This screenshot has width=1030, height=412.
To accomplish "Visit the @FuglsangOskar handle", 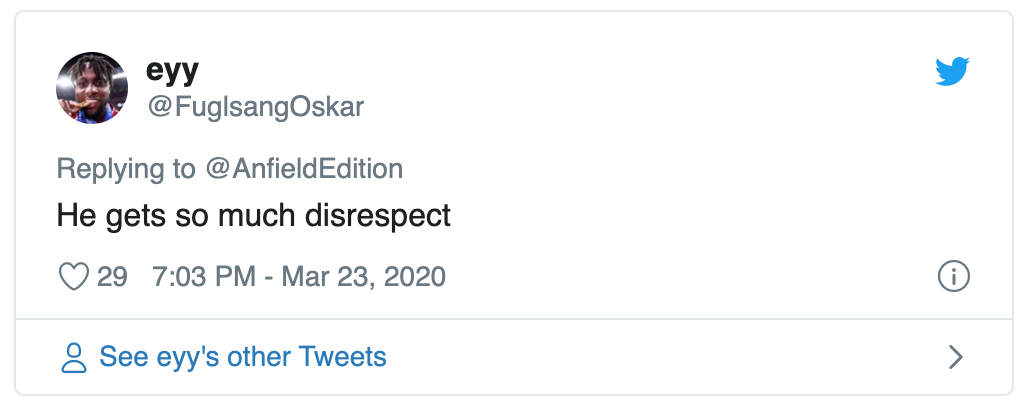I will point(255,107).
